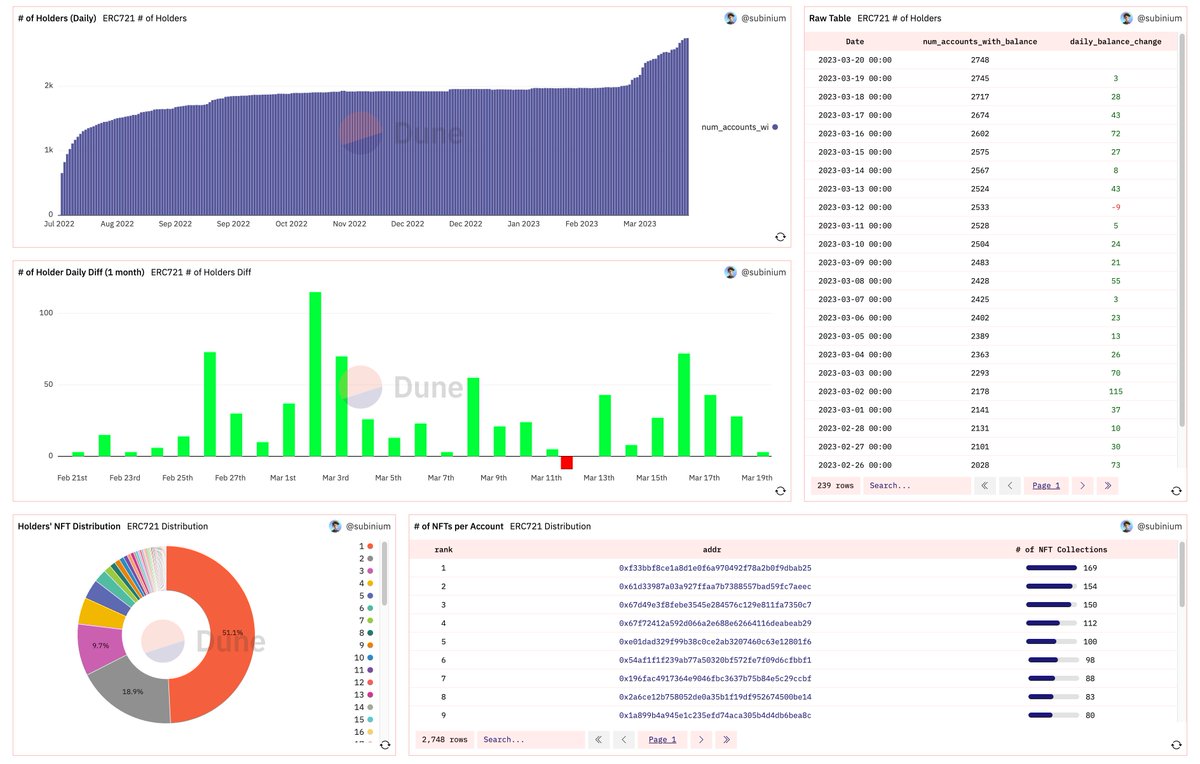Click Page 1 link in NFTs per Account table
The width and height of the screenshot is (1200, 764).
click(x=662, y=740)
